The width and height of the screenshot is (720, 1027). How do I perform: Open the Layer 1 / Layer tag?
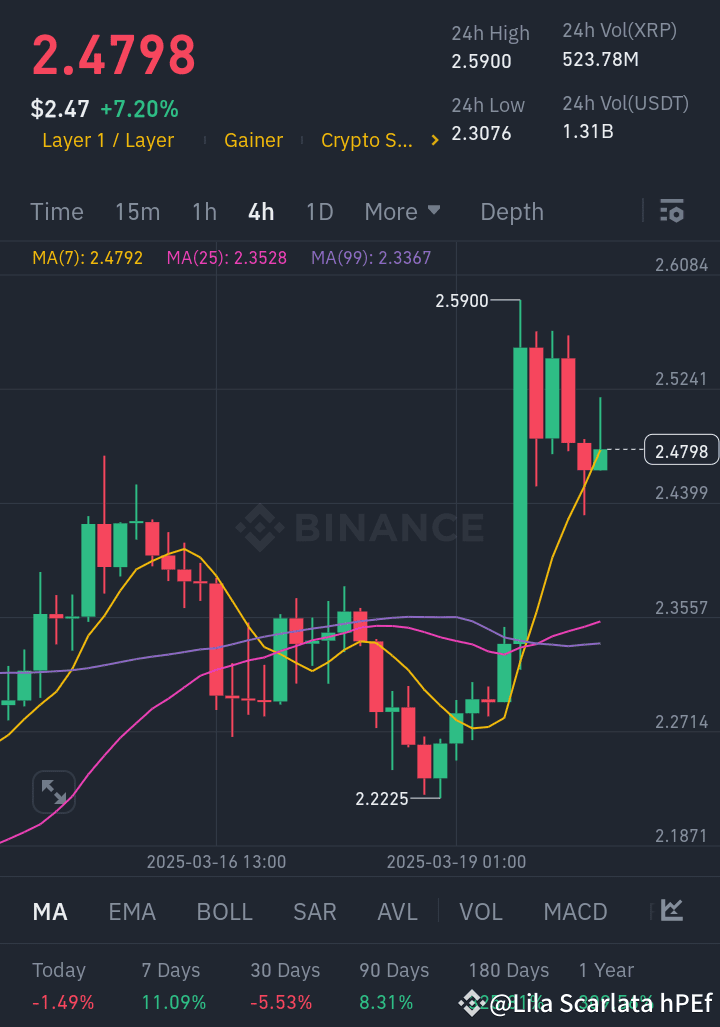108,141
